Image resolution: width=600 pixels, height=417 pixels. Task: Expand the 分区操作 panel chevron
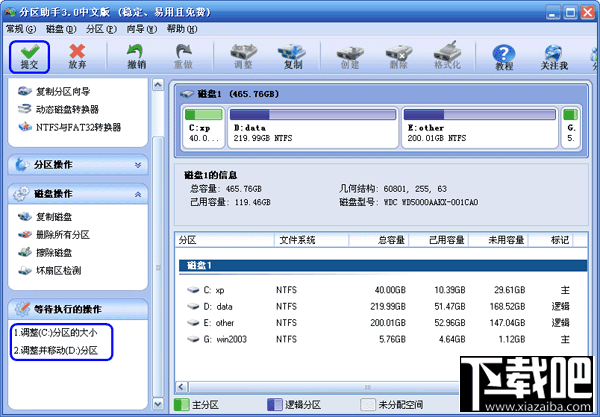click(x=138, y=165)
